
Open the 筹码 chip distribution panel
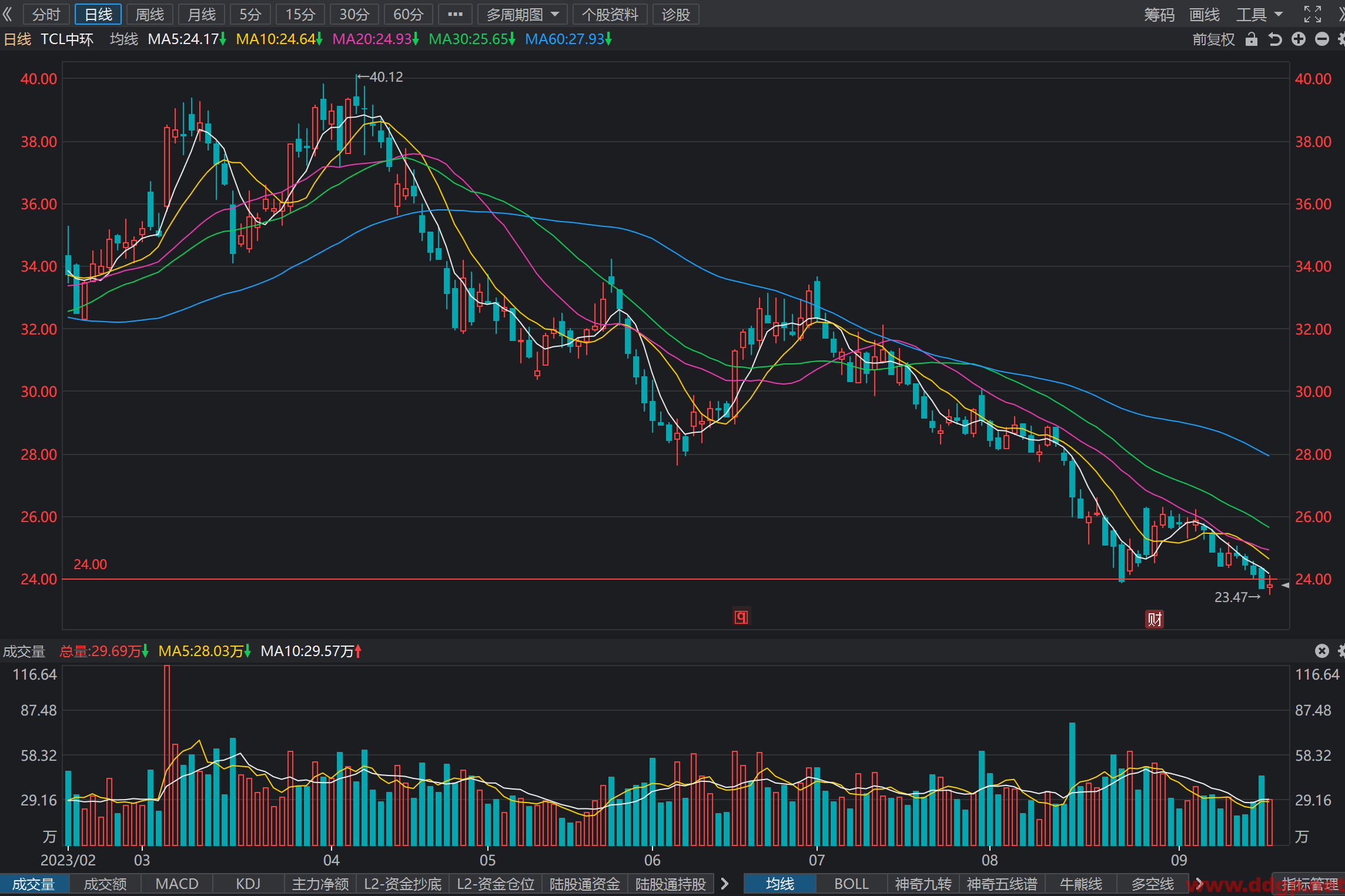[x=1159, y=14]
